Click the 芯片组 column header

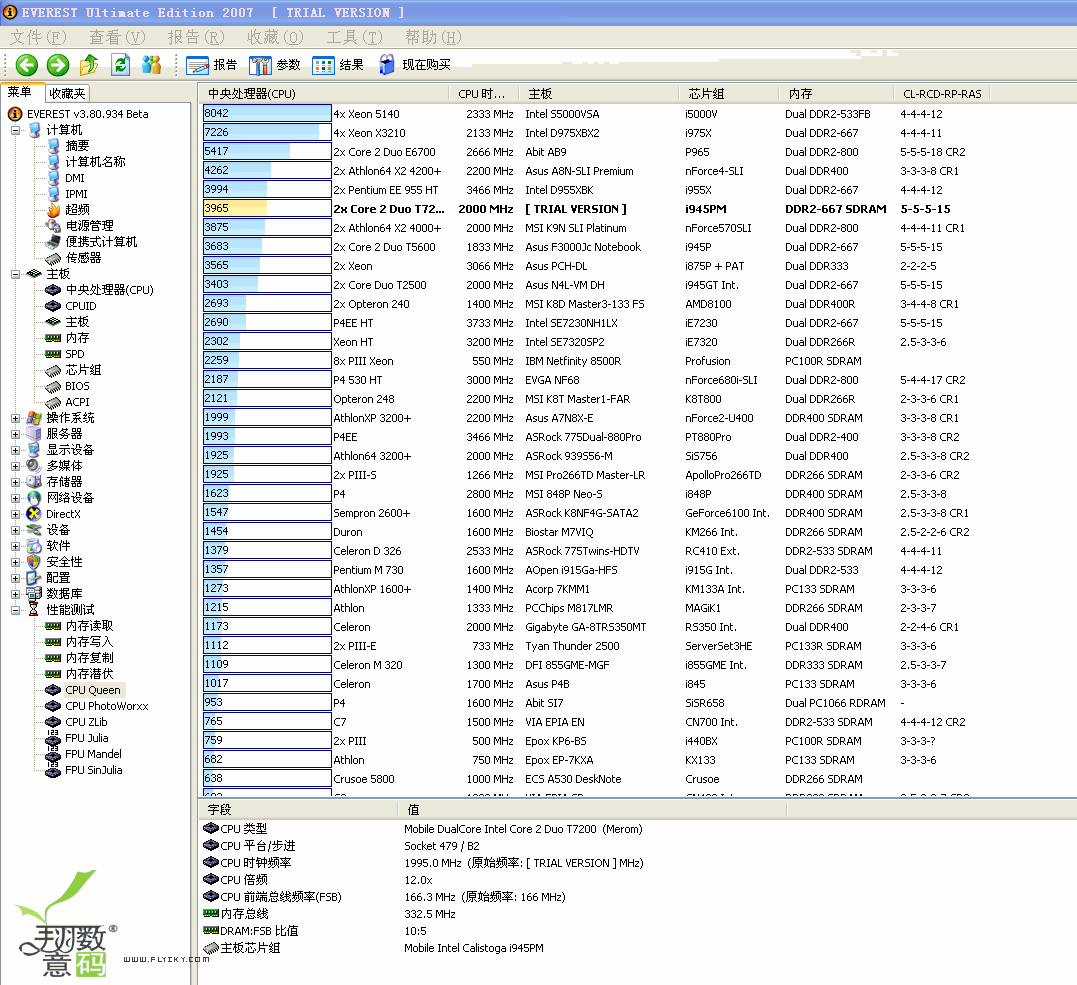coord(729,94)
